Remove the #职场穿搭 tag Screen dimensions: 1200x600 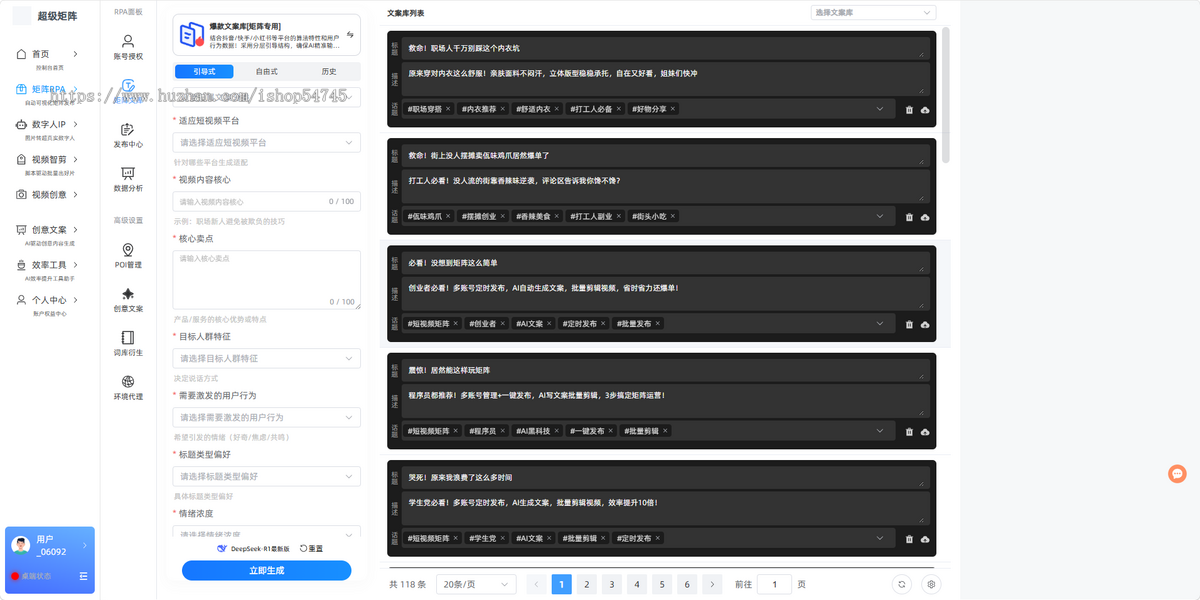tap(448, 109)
